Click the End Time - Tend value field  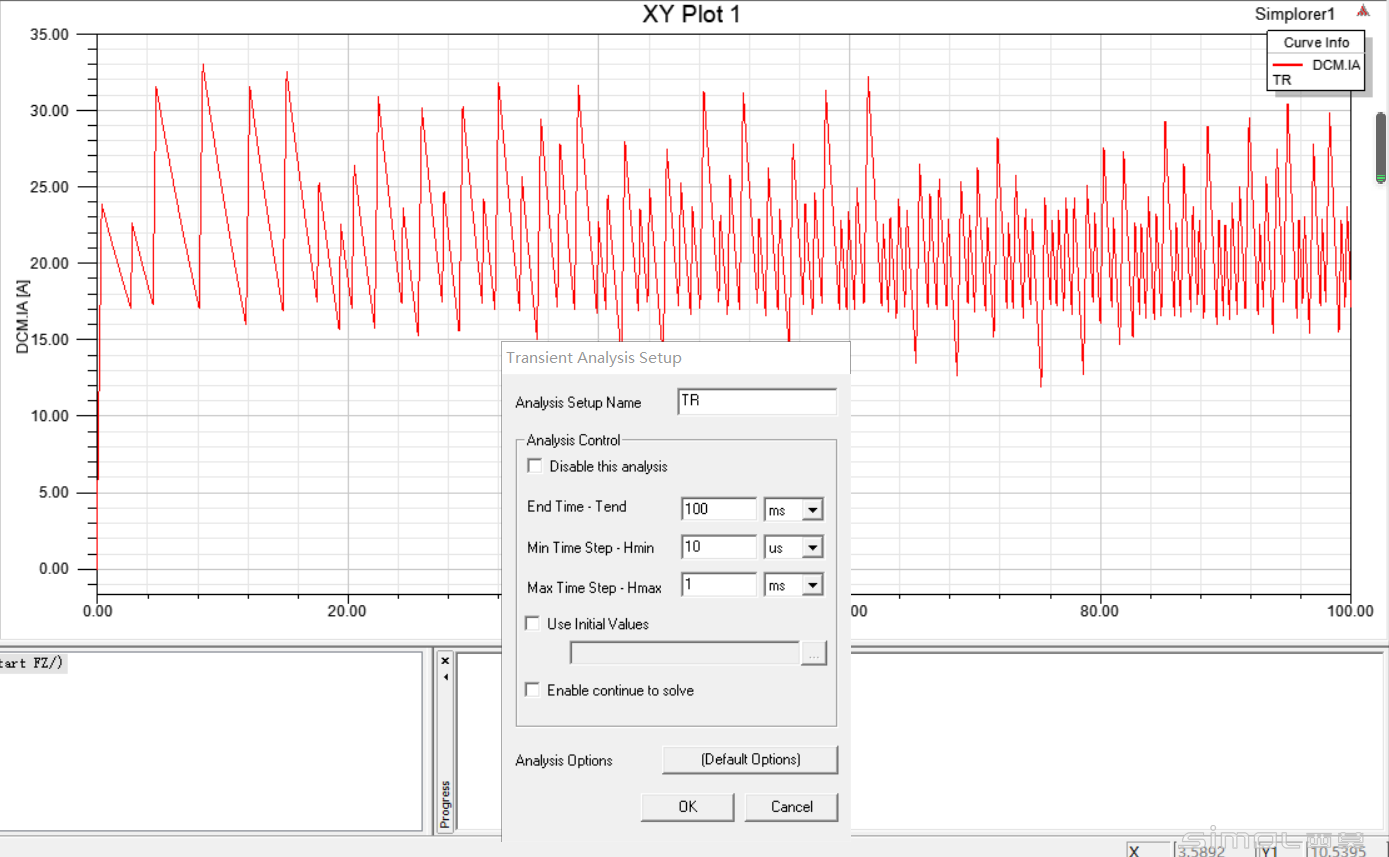(719, 508)
